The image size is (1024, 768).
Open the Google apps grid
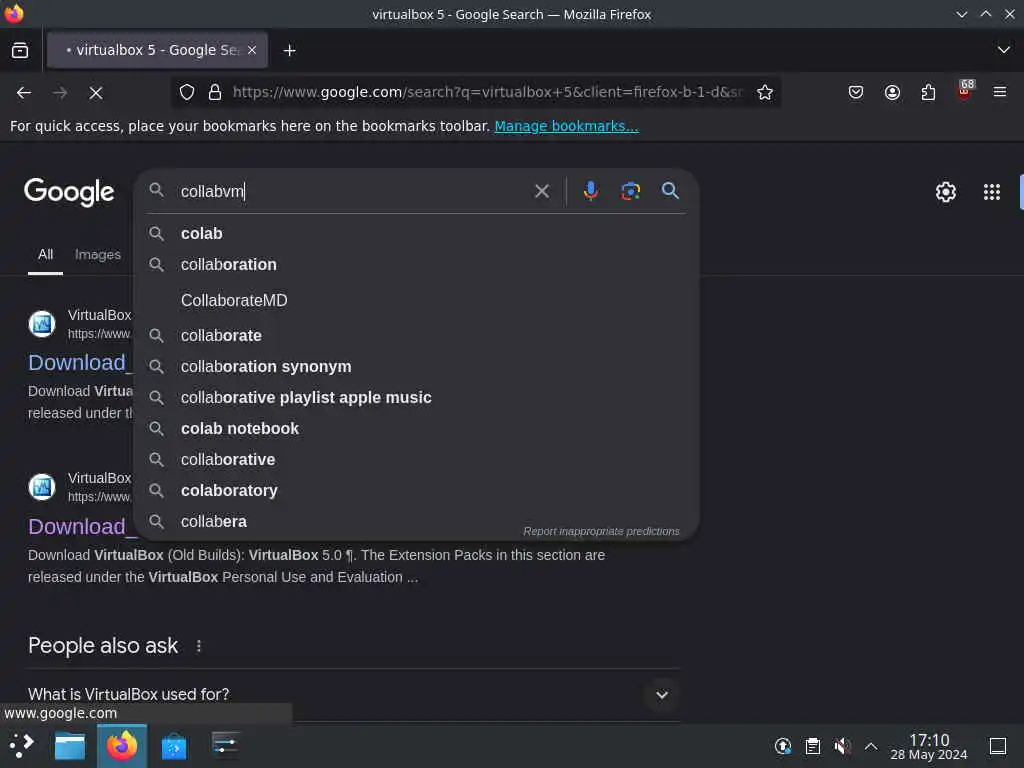991,192
